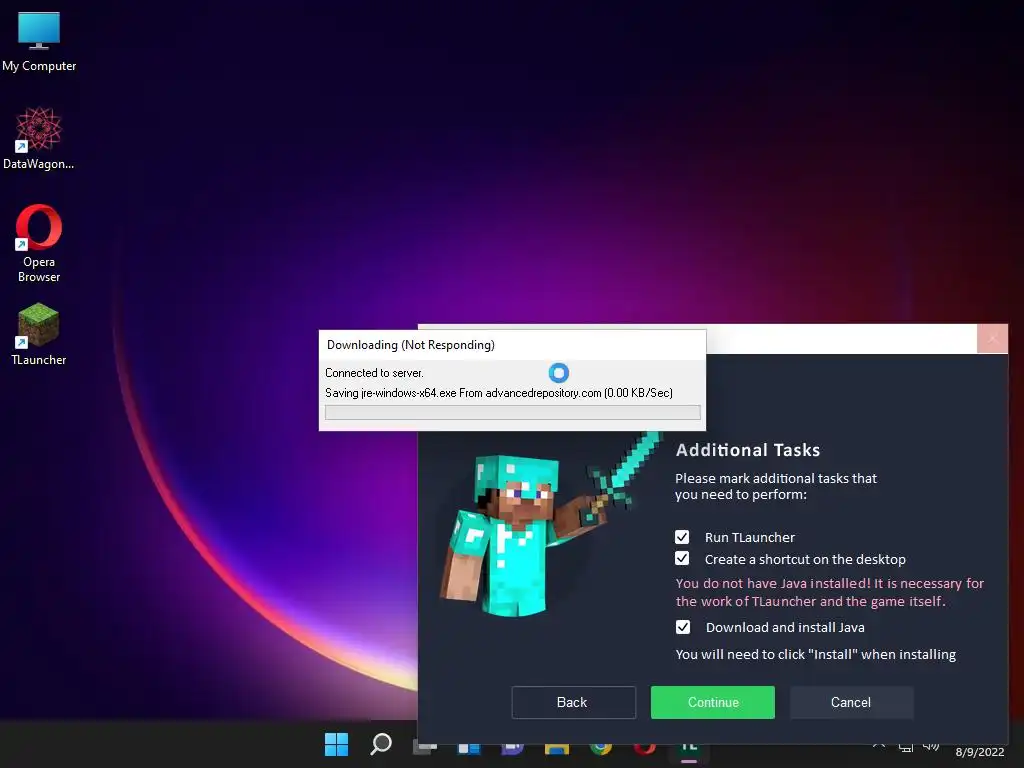1024x768 pixels.
Task: Click the Connected to server status text
Action: click(x=374, y=373)
